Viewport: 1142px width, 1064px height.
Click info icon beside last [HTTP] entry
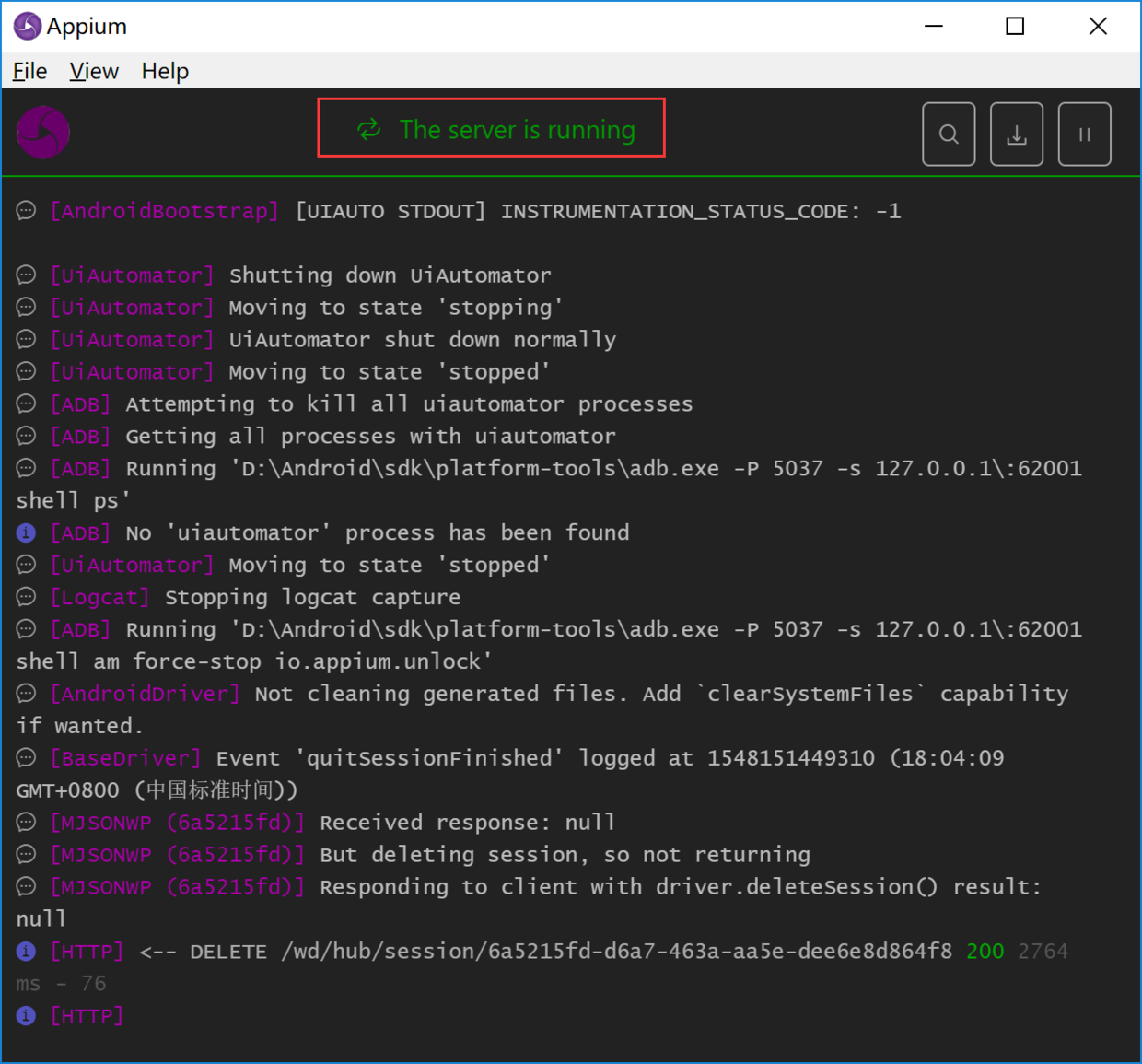26,1016
